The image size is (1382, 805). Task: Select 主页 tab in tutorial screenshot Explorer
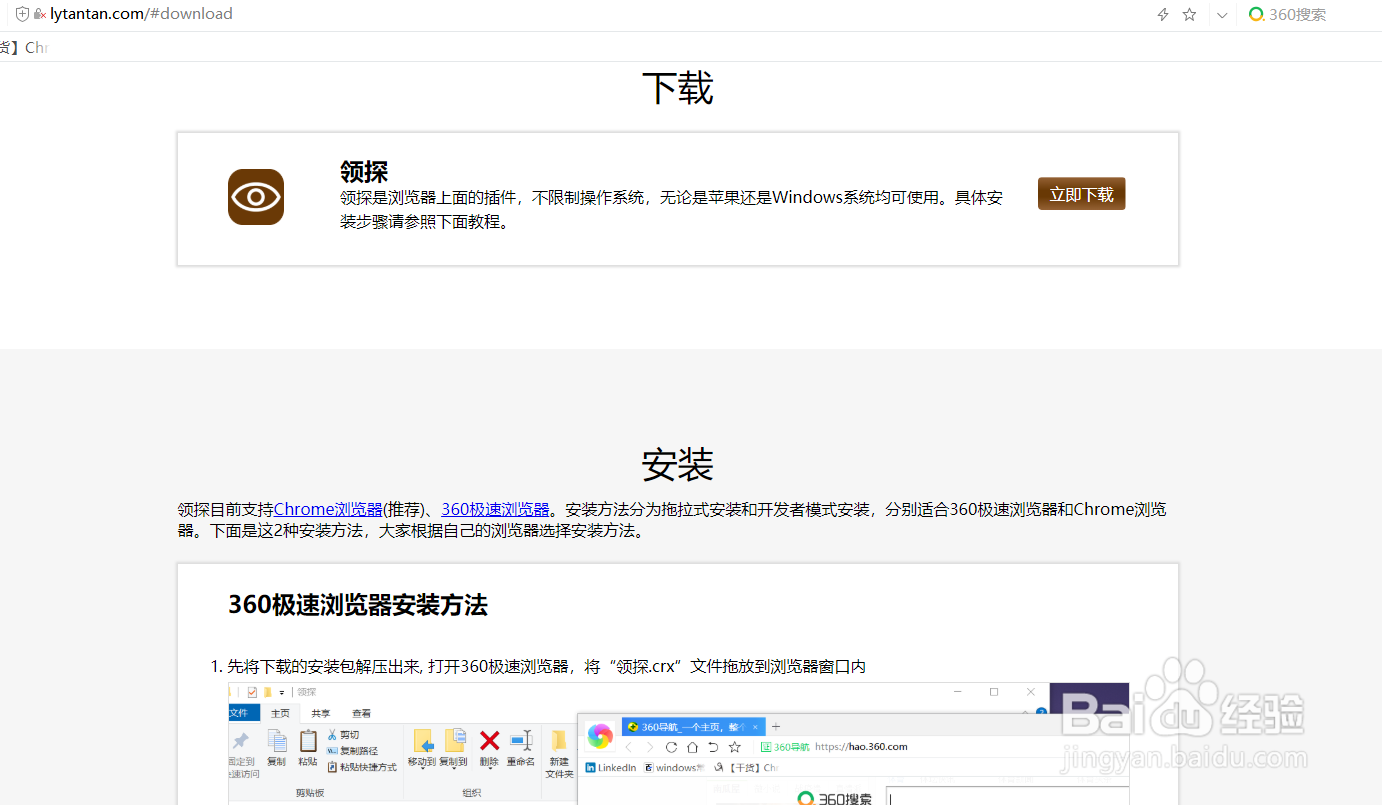click(280, 713)
